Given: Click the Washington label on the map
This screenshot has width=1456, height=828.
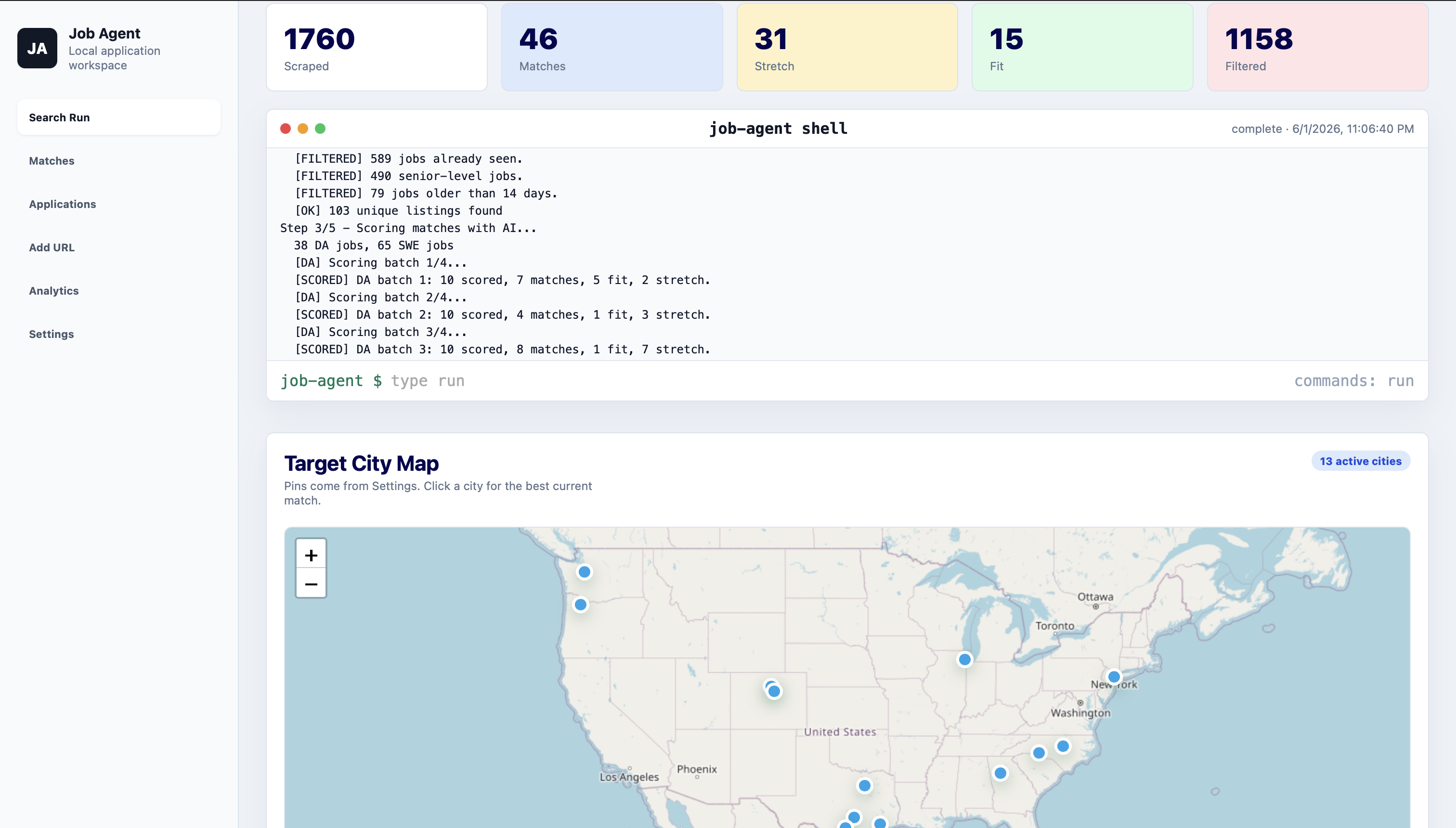Looking at the screenshot, I should click(1080, 713).
